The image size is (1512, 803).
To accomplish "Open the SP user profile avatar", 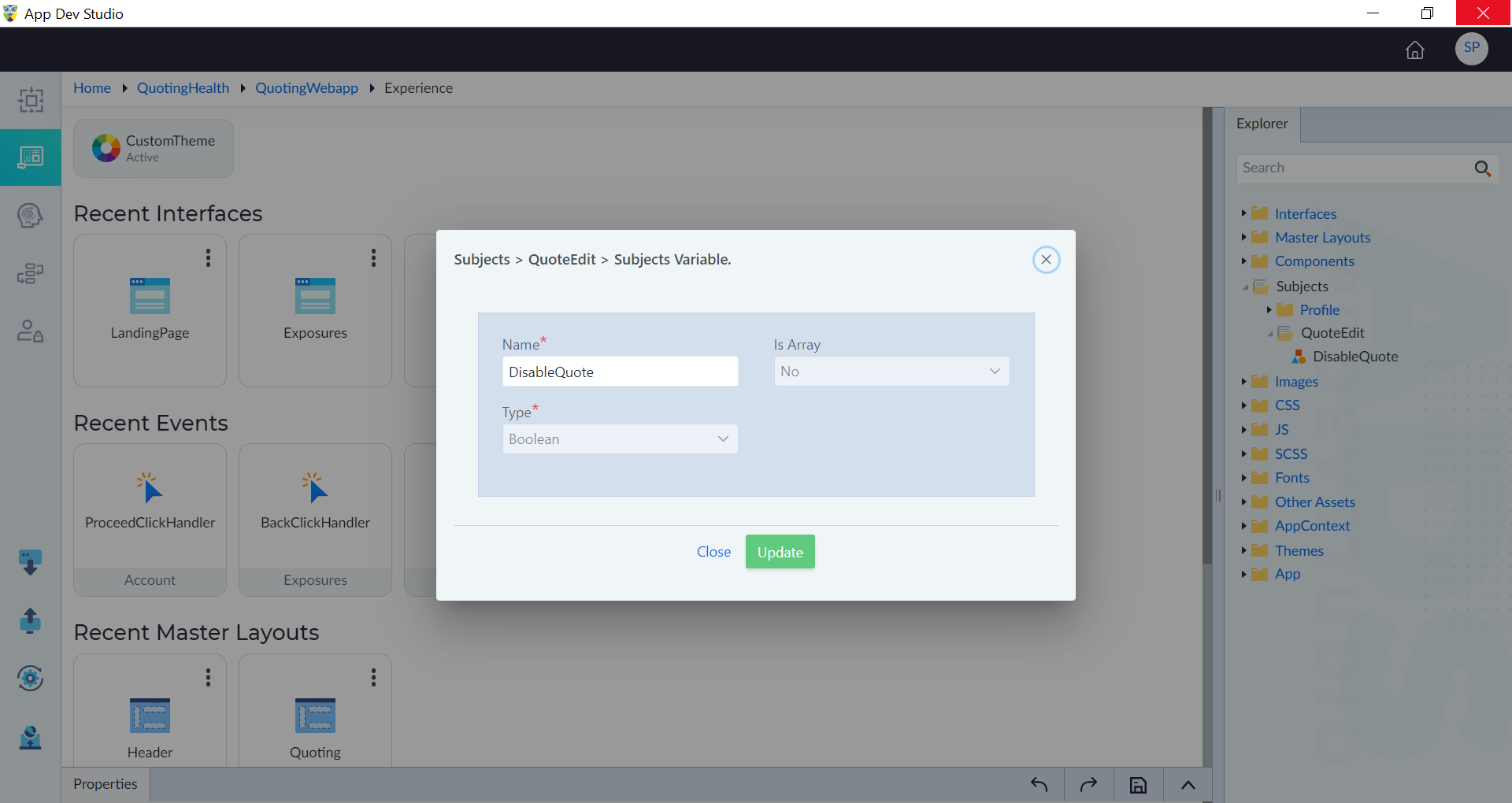I will coord(1471,49).
